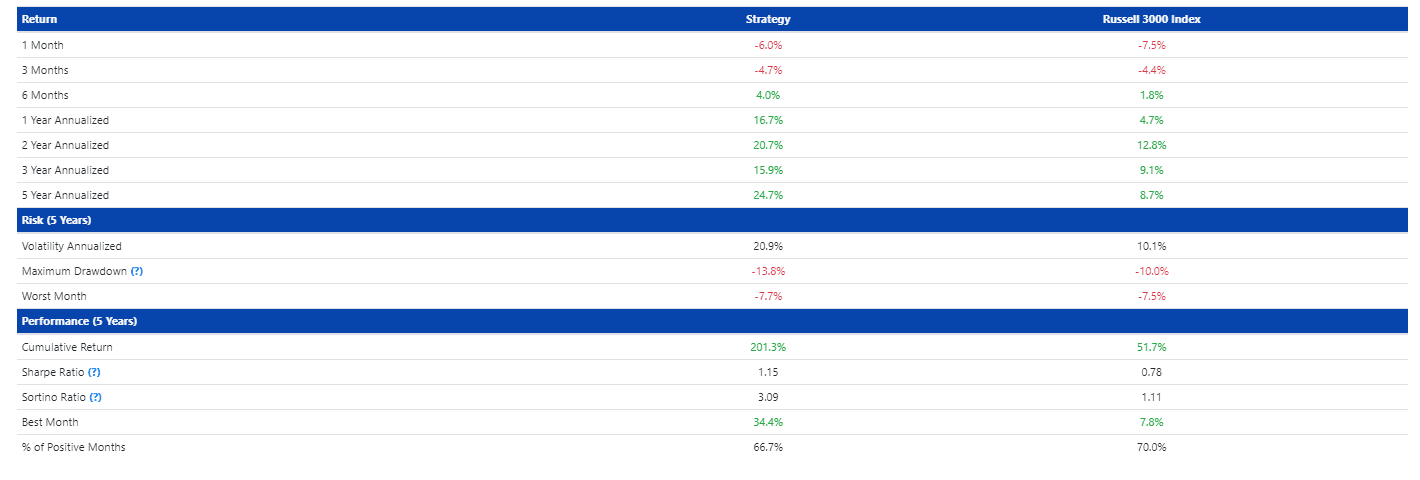
Task: Click the Strategy Best Month value 34.4%
Action: click(768, 422)
